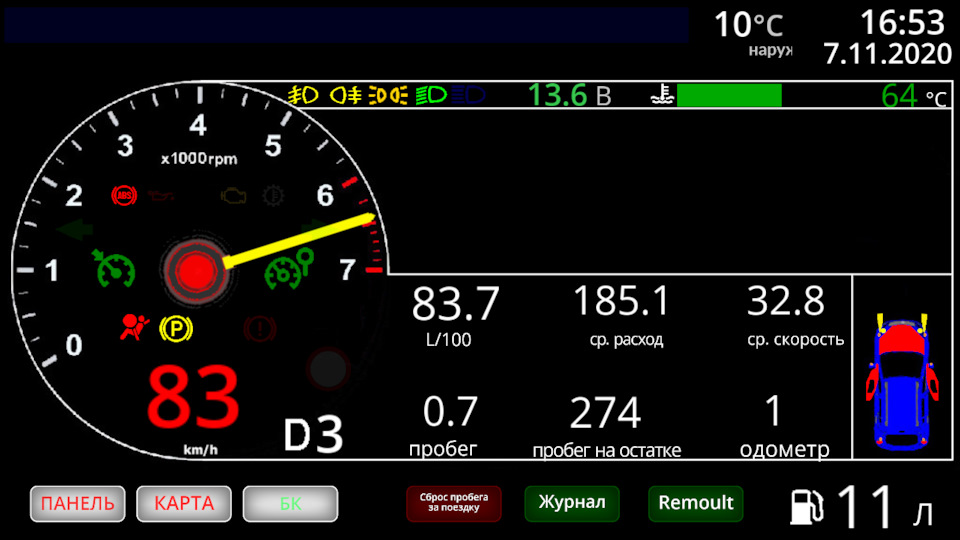Click the green cruise control gauge icon
The image size is (960, 540).
point(114,268)
